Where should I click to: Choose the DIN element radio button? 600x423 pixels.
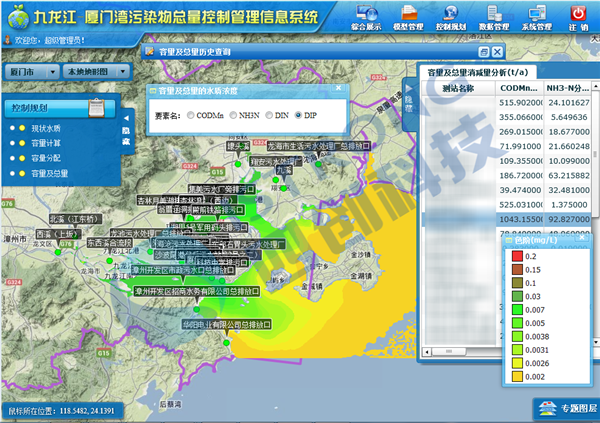270,117
